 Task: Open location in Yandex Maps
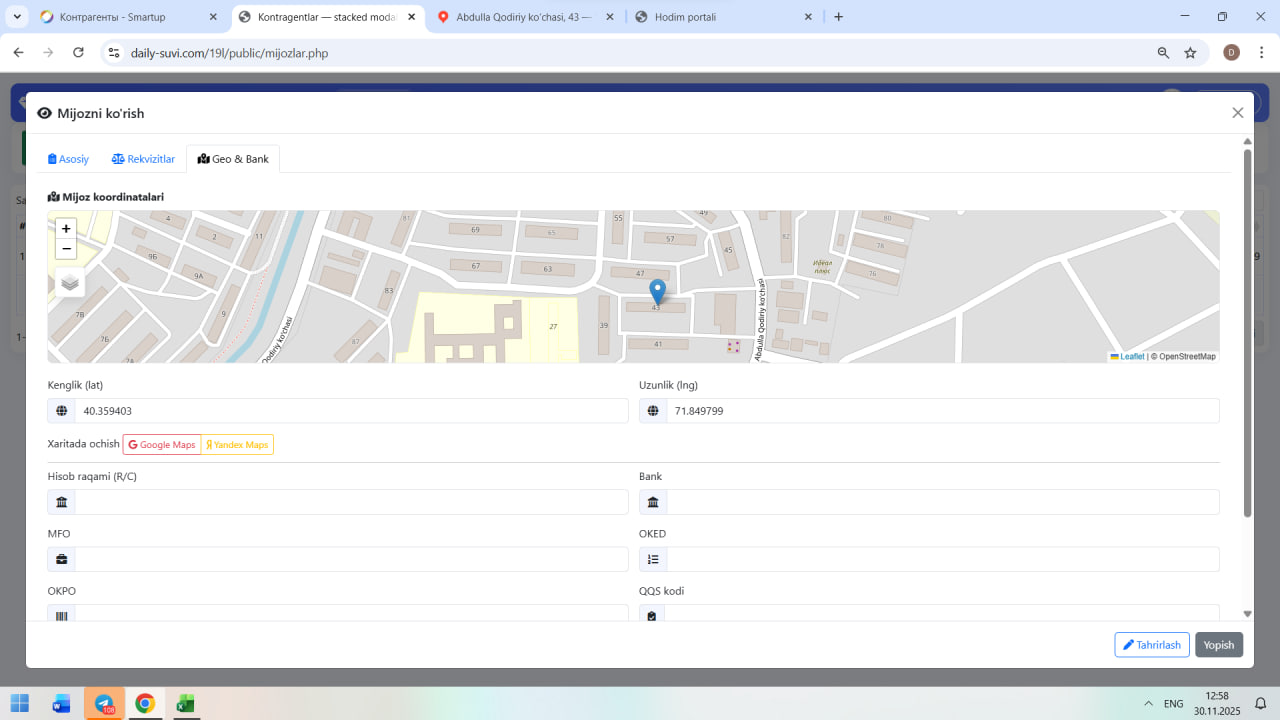237,444
